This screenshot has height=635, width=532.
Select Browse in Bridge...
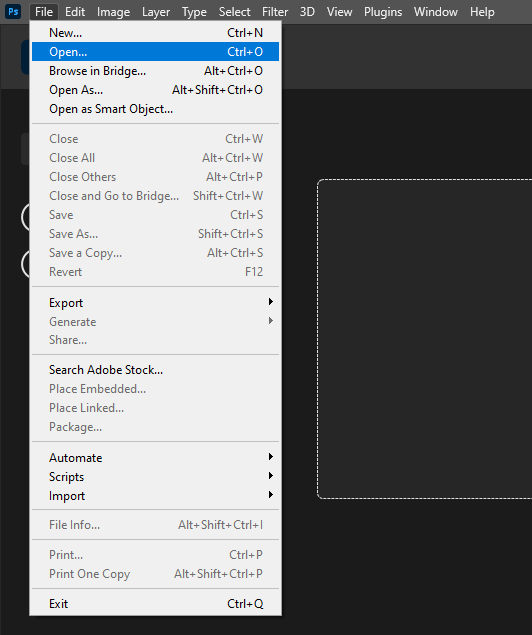click(x=155, y=71)
